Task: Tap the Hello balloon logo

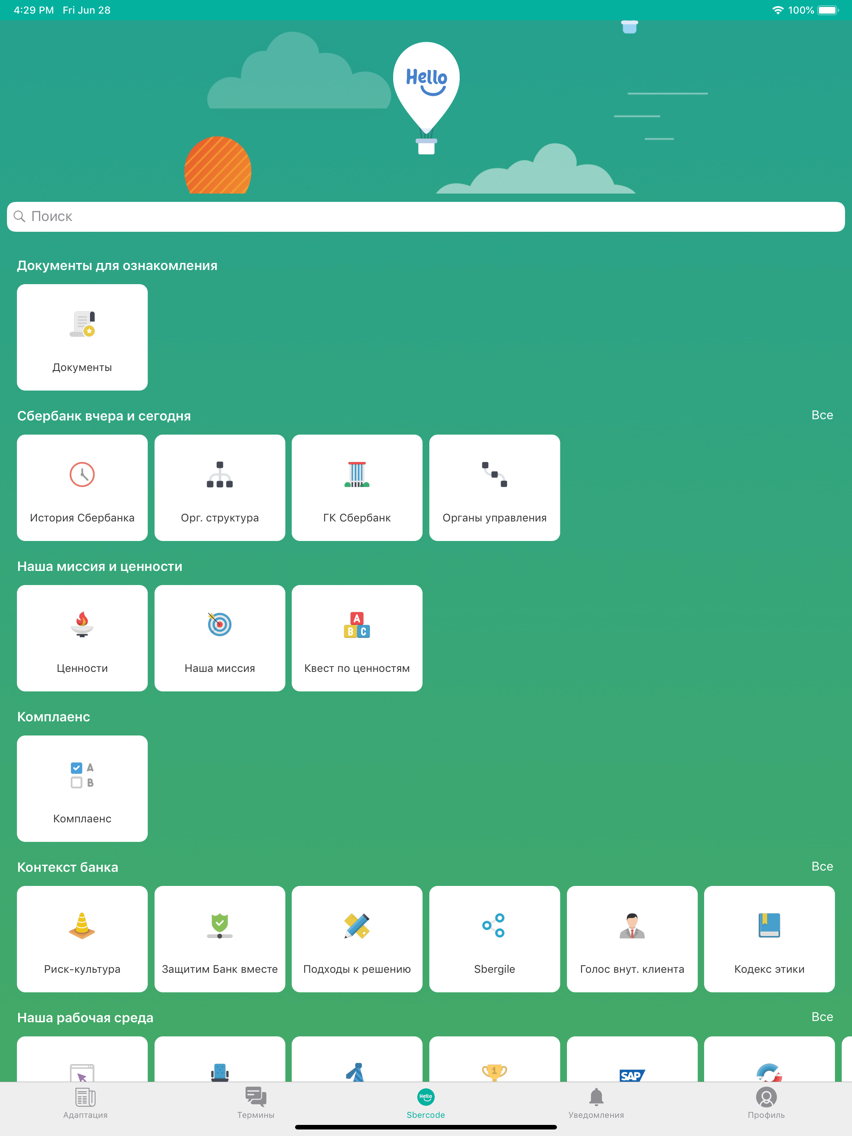Action: tap(426, 98)
